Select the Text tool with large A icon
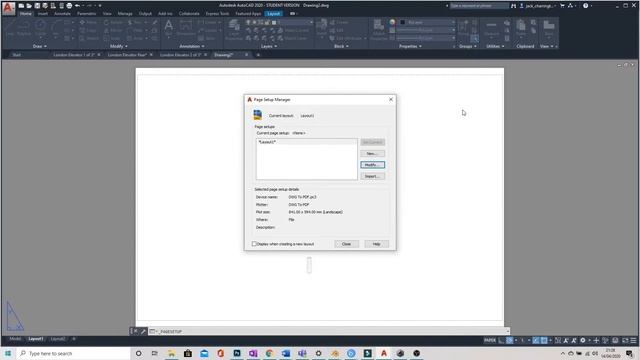Screen dimensions: 640x360 click(x=168, y=27)
